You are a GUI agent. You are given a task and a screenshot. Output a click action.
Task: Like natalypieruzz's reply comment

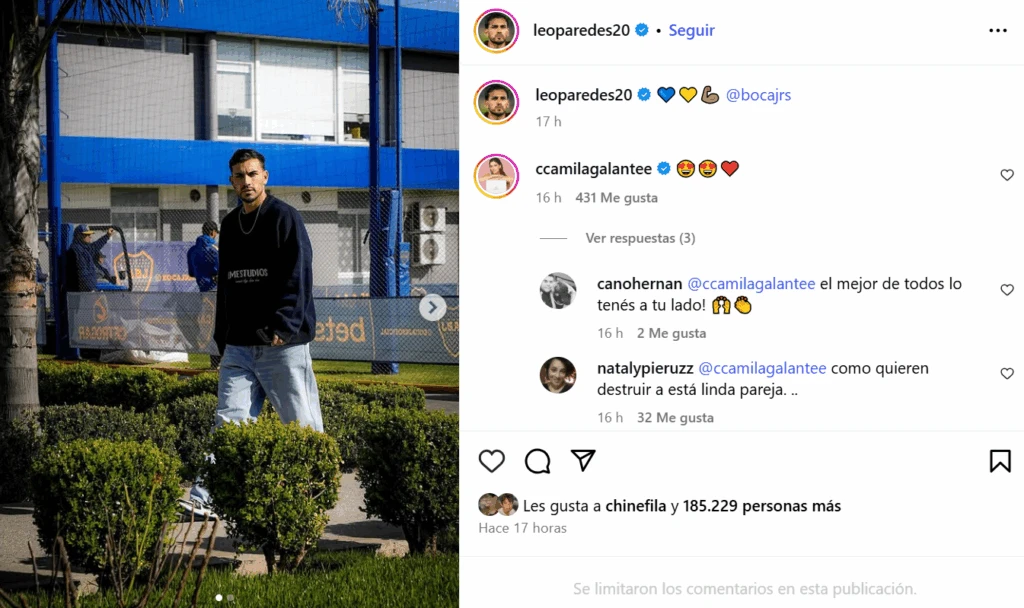coord(1007,374)
